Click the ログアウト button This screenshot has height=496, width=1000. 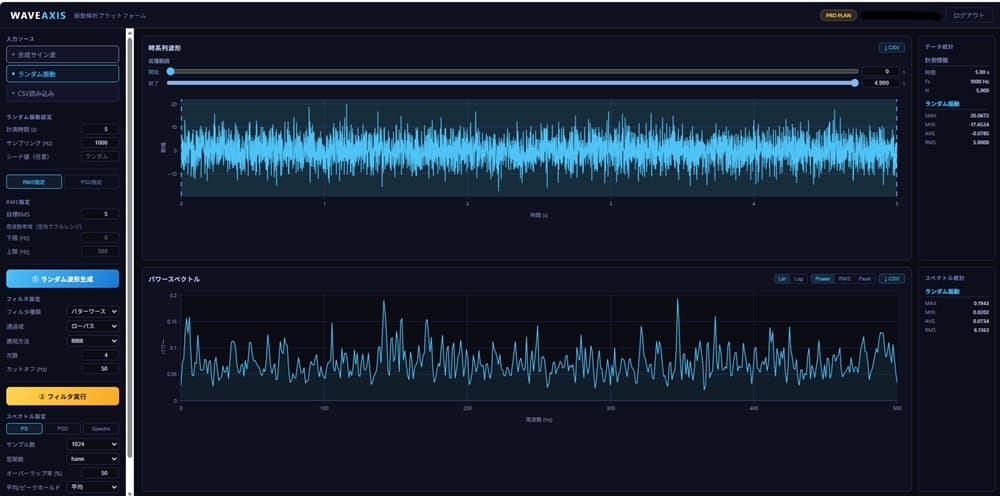click(968, 16)
